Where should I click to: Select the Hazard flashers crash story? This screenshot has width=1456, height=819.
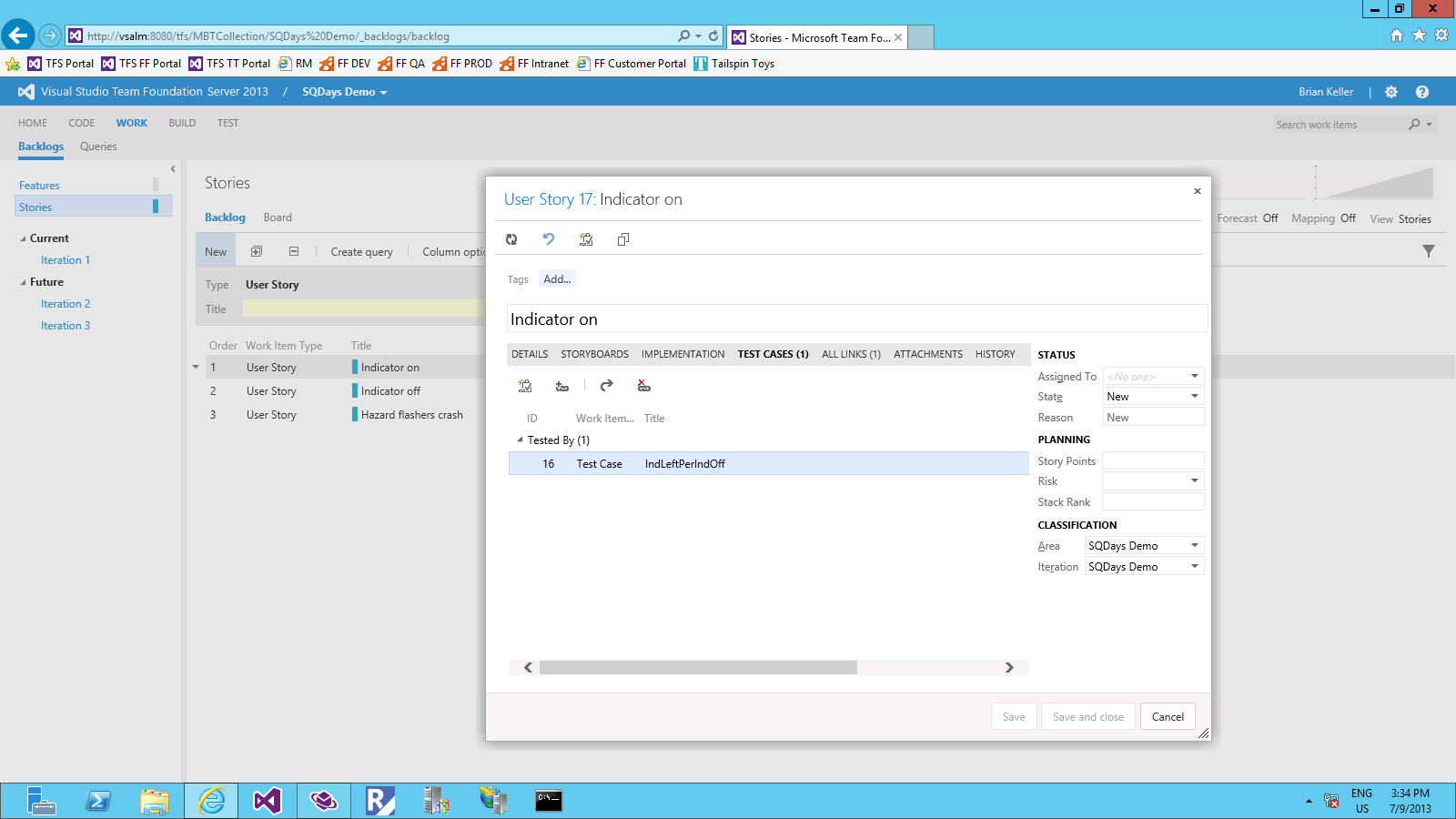pos(411,415)
